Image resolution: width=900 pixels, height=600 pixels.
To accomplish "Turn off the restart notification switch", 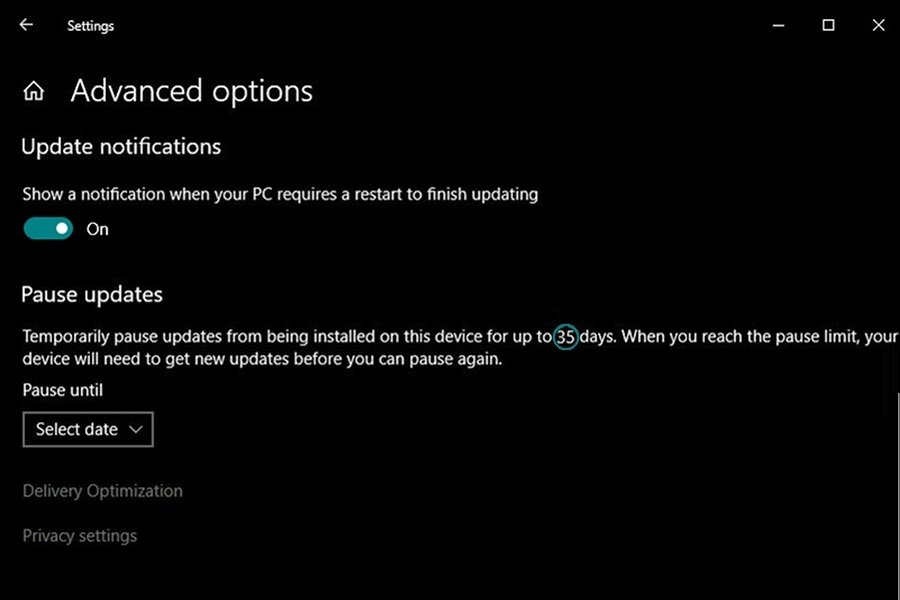I will 49,229.
